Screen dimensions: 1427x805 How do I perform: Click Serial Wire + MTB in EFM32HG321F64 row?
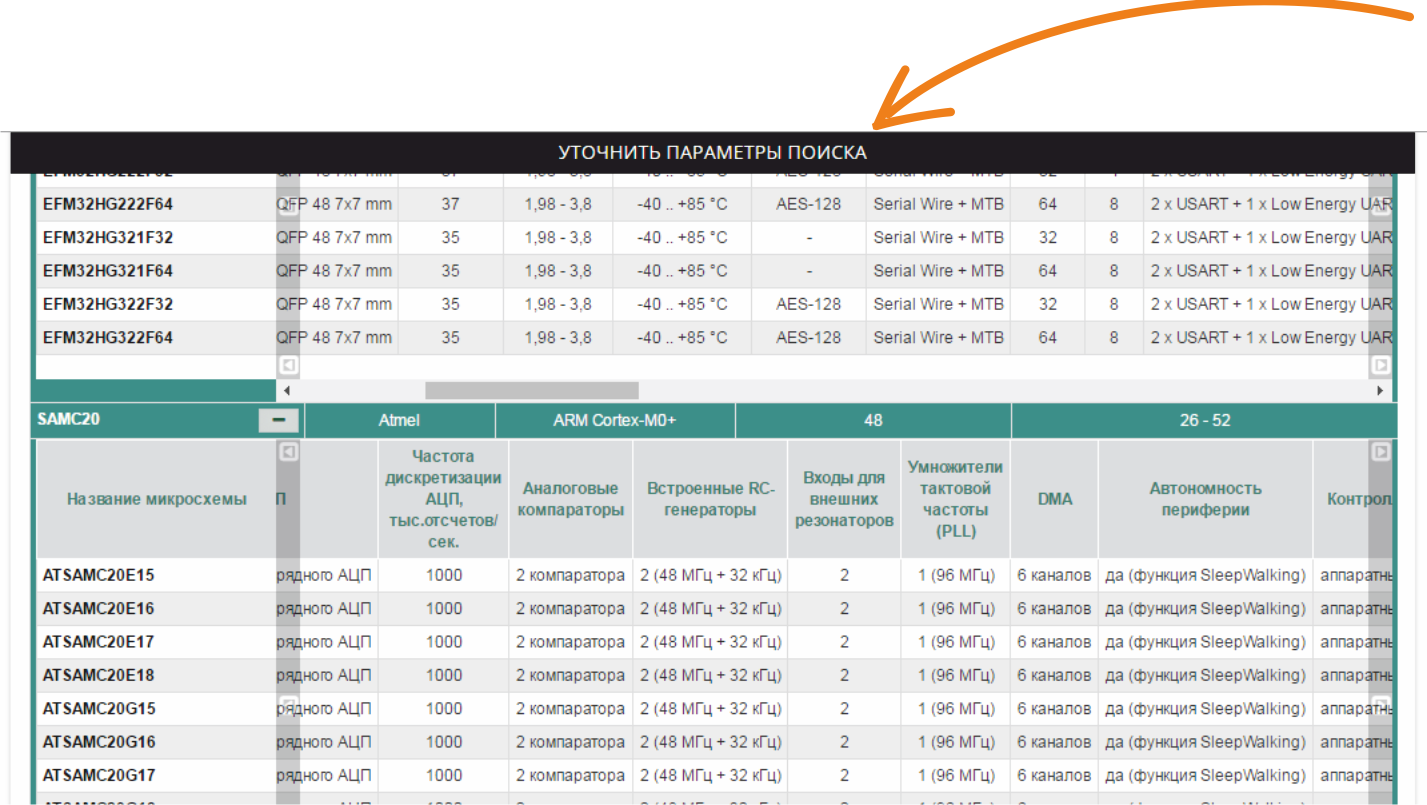point(938,271)
